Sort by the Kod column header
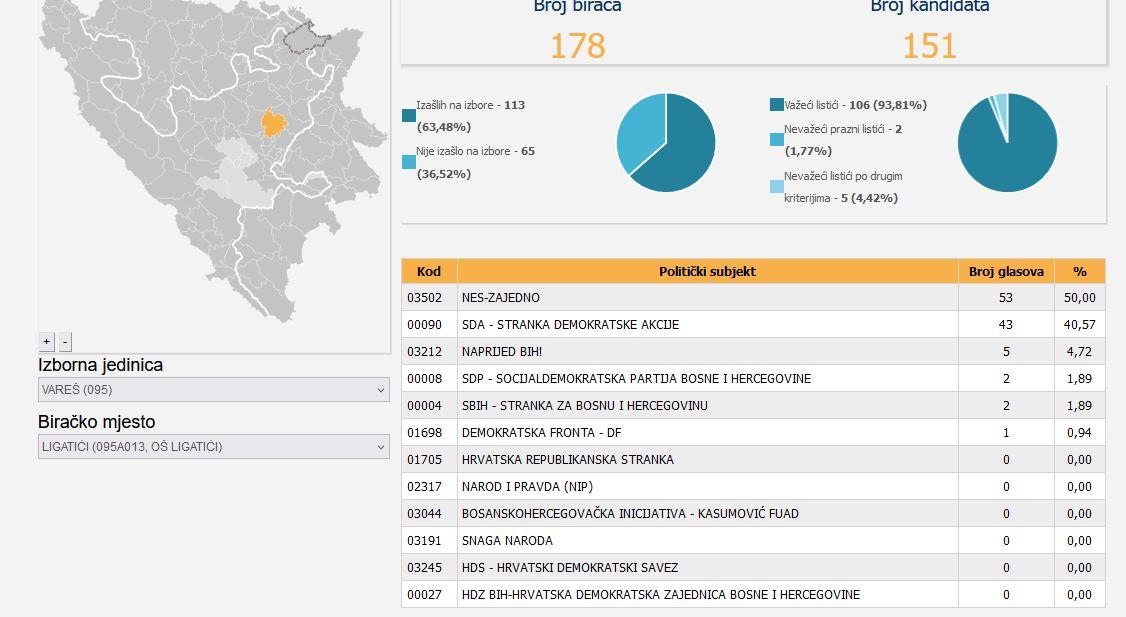 tap(429, 272)
